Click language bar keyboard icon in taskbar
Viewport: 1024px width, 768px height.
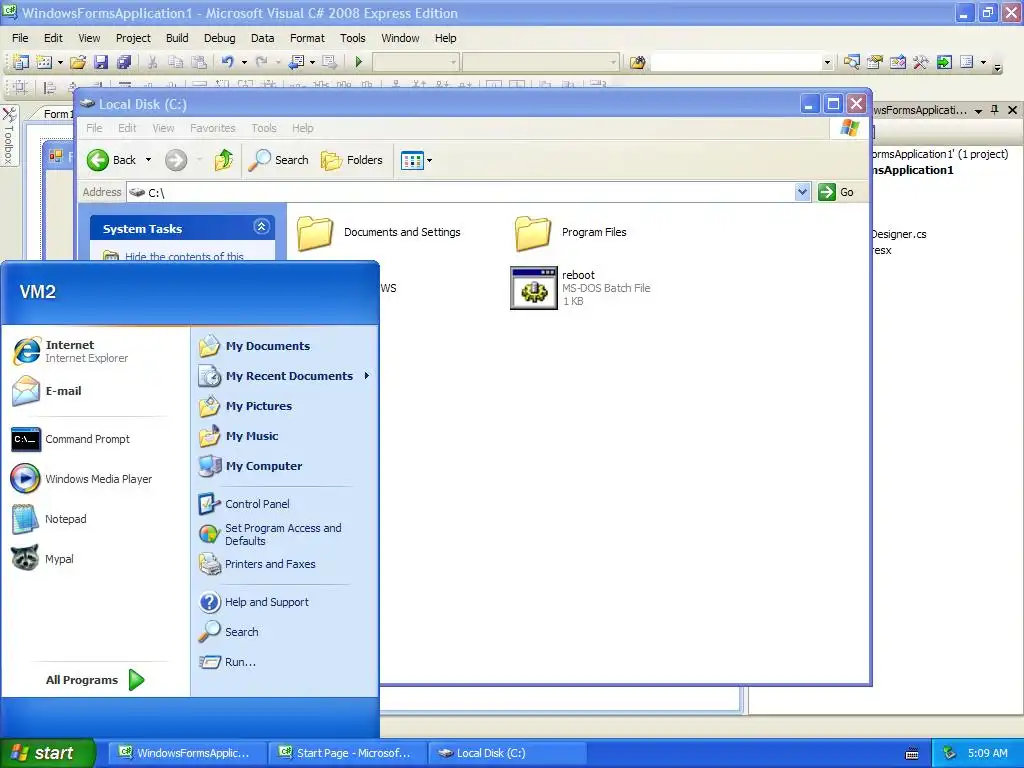point(912,754)
